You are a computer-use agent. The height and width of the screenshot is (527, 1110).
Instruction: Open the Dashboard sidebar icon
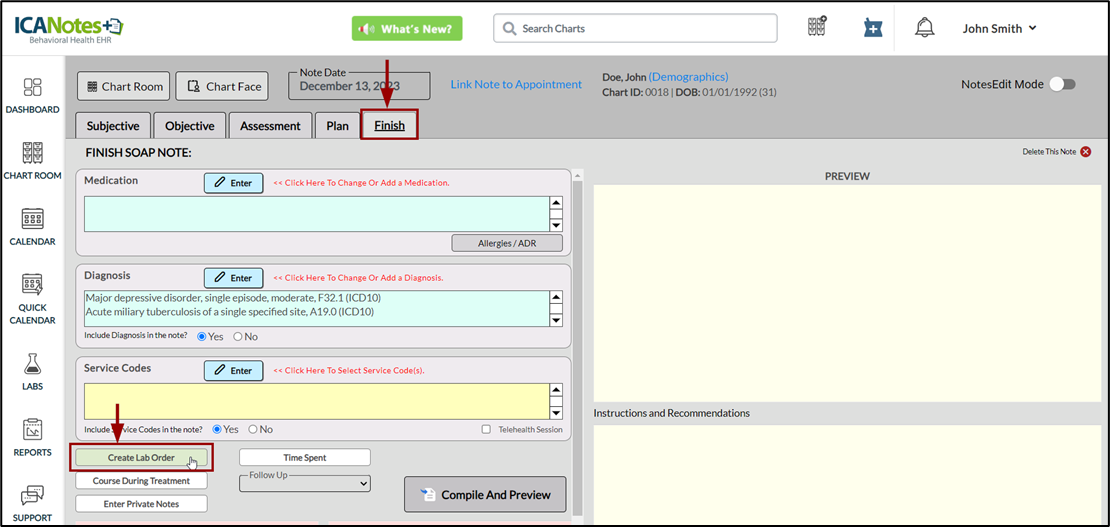(x=32, y=88)
